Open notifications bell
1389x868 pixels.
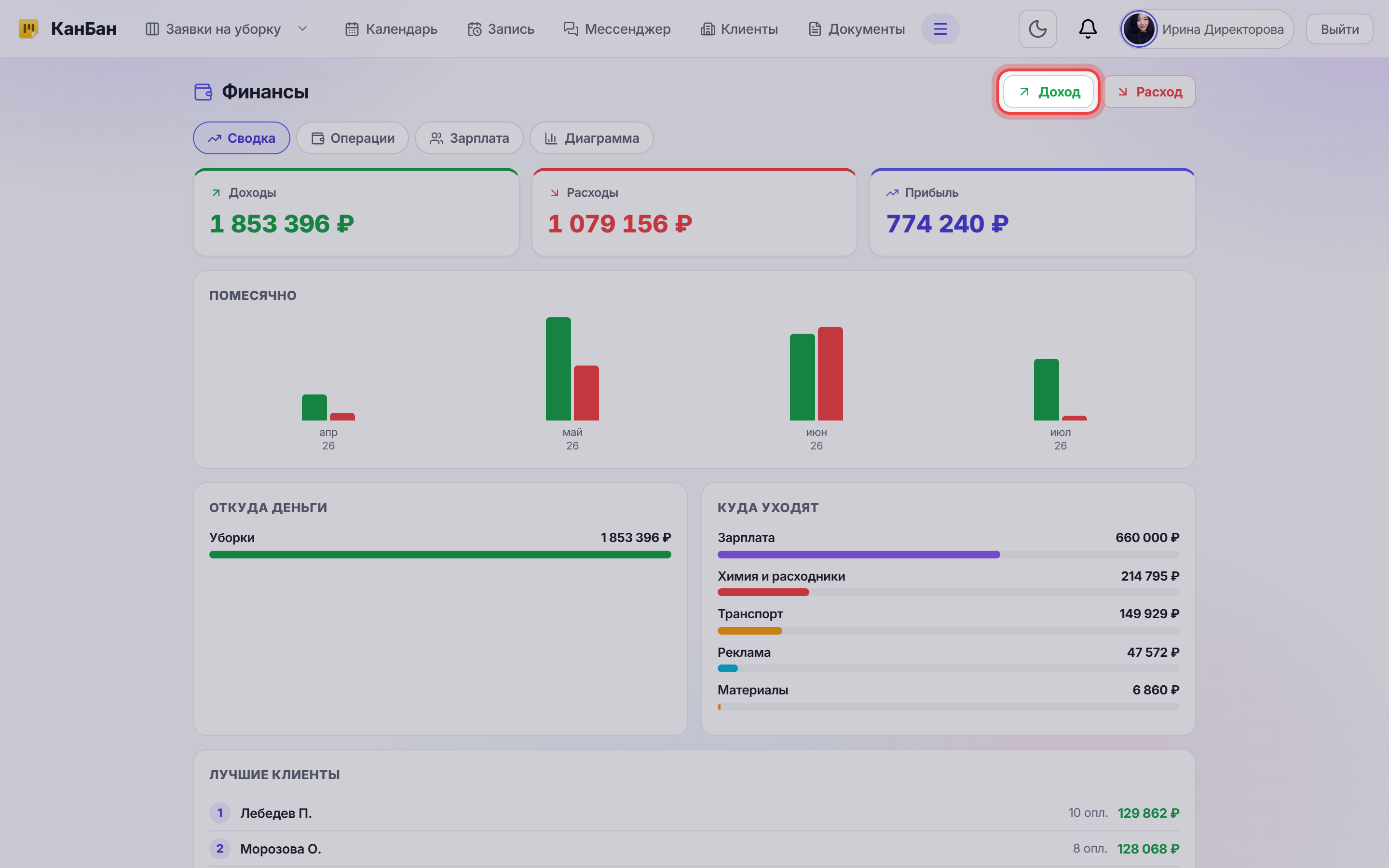1088,29
